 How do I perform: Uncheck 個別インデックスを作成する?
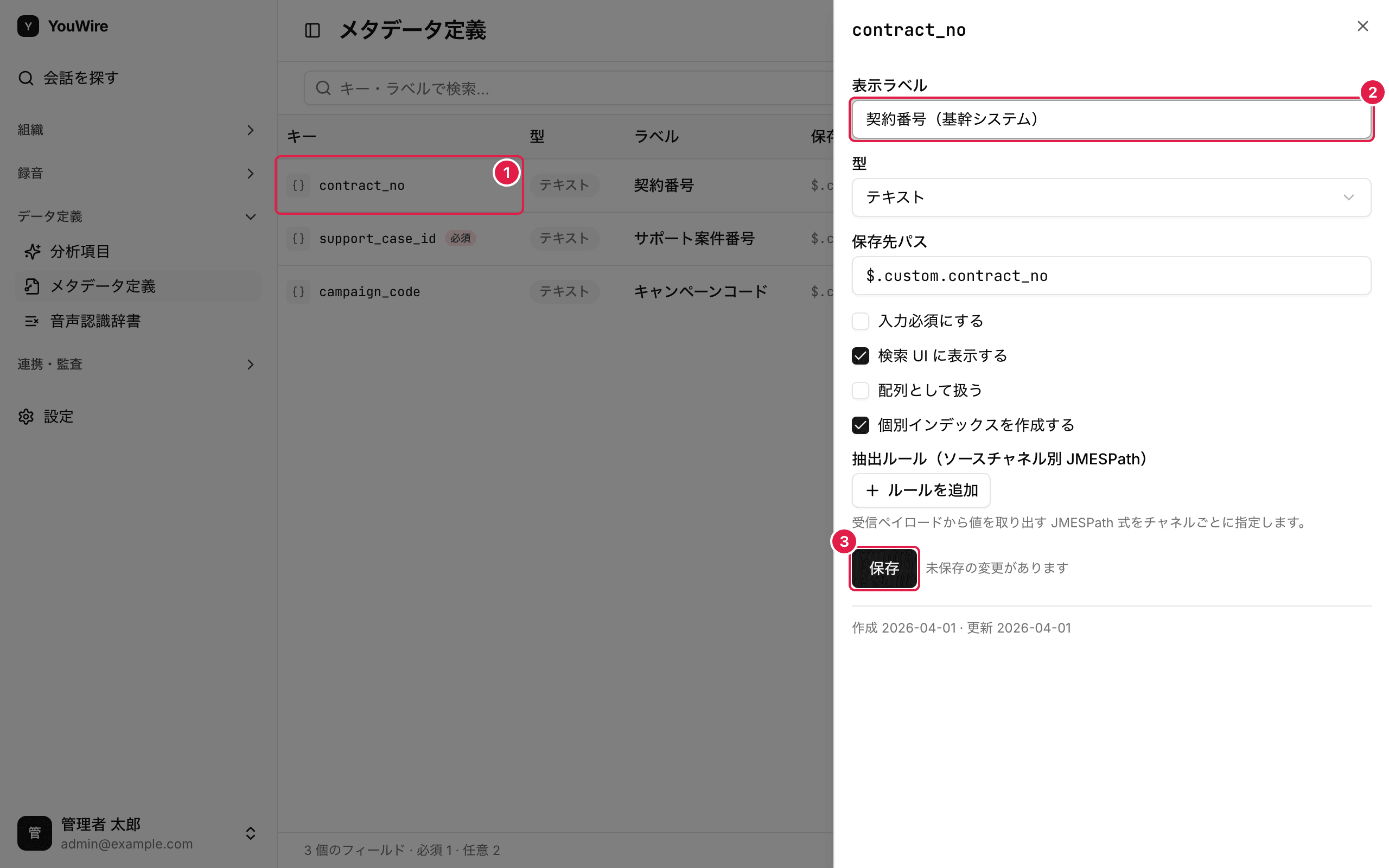coord(861,425)
